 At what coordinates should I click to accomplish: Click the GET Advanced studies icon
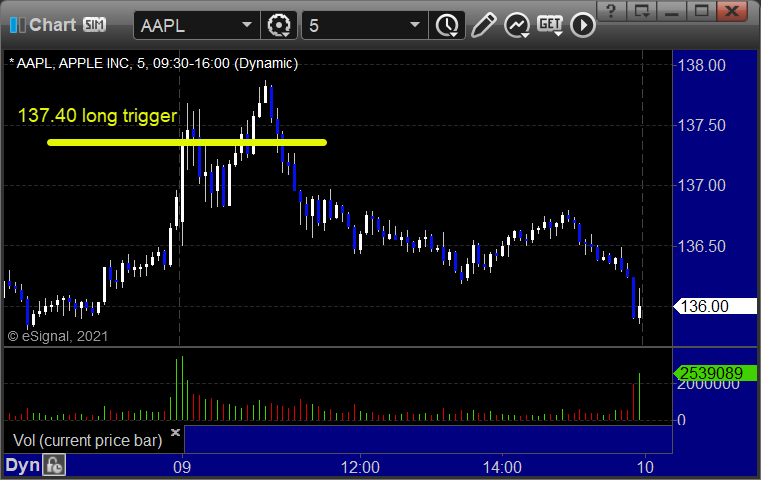[550, 25]
